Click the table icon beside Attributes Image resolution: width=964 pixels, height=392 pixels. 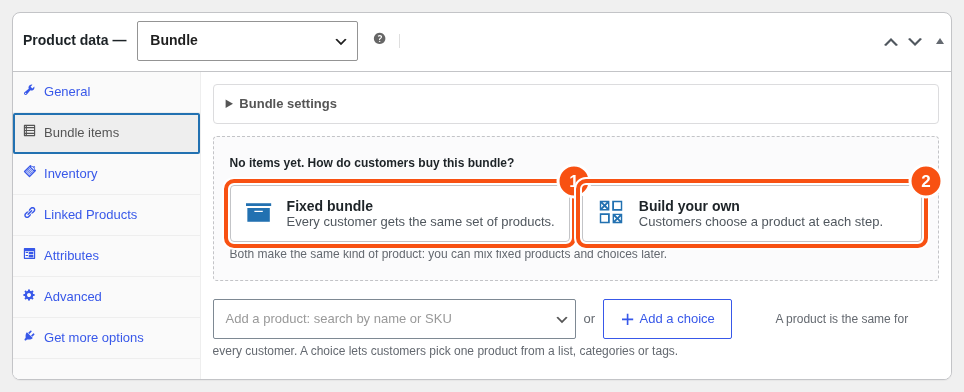click(x=29, y=254)
